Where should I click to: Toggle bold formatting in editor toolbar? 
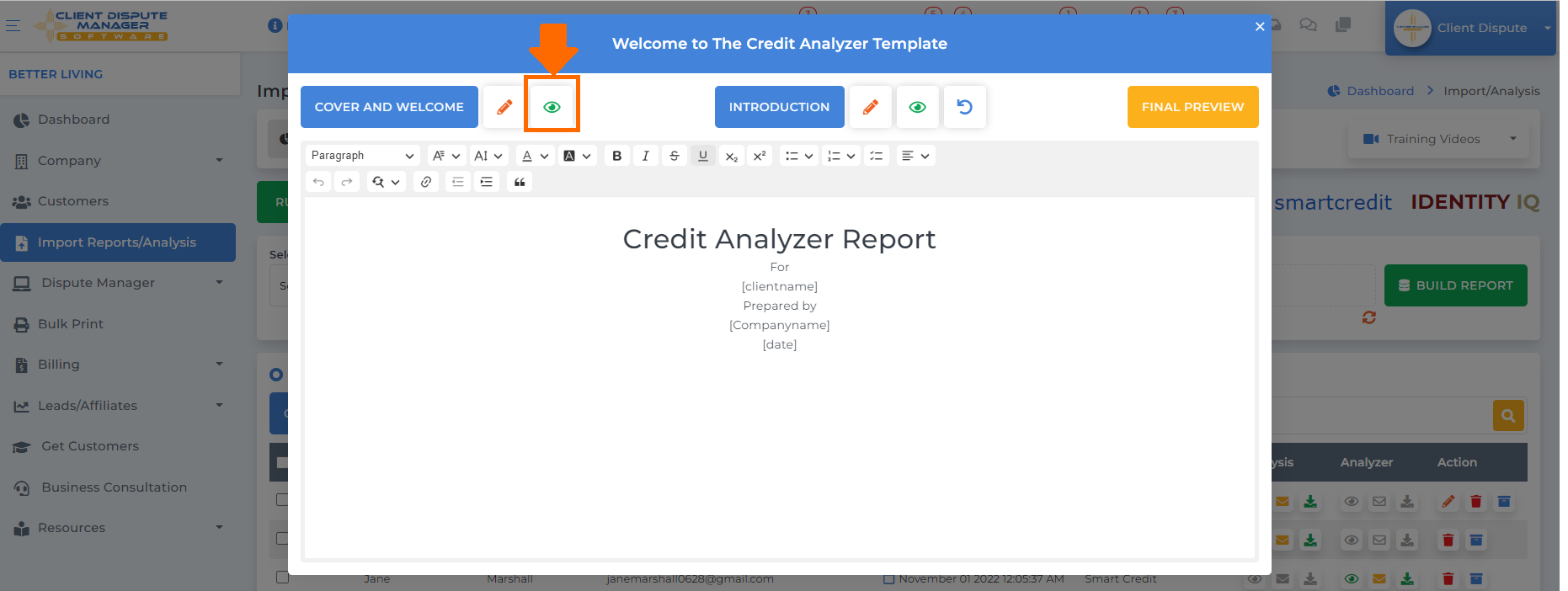coord(617,156)
